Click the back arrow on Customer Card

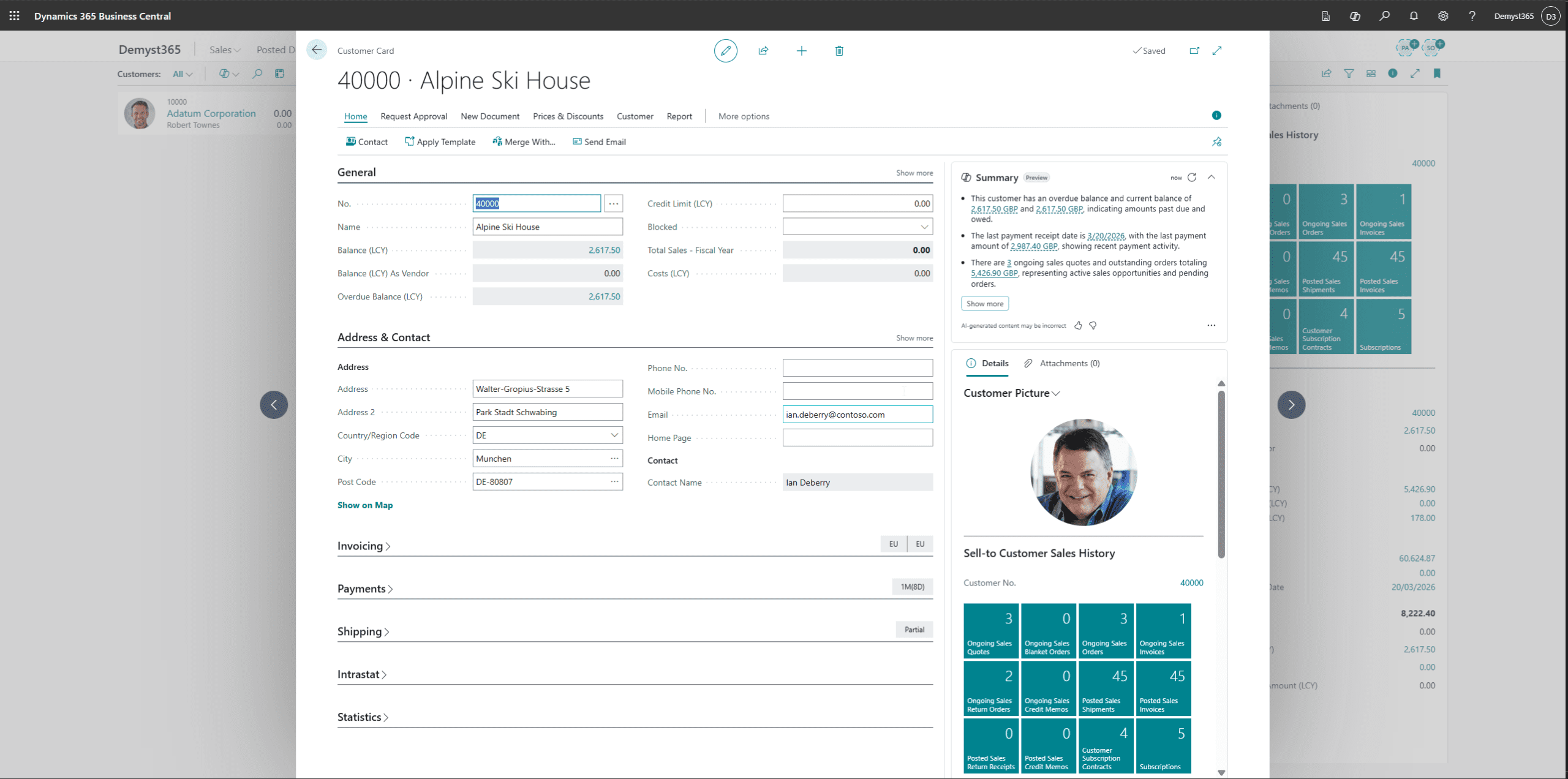tap(317, 50)
